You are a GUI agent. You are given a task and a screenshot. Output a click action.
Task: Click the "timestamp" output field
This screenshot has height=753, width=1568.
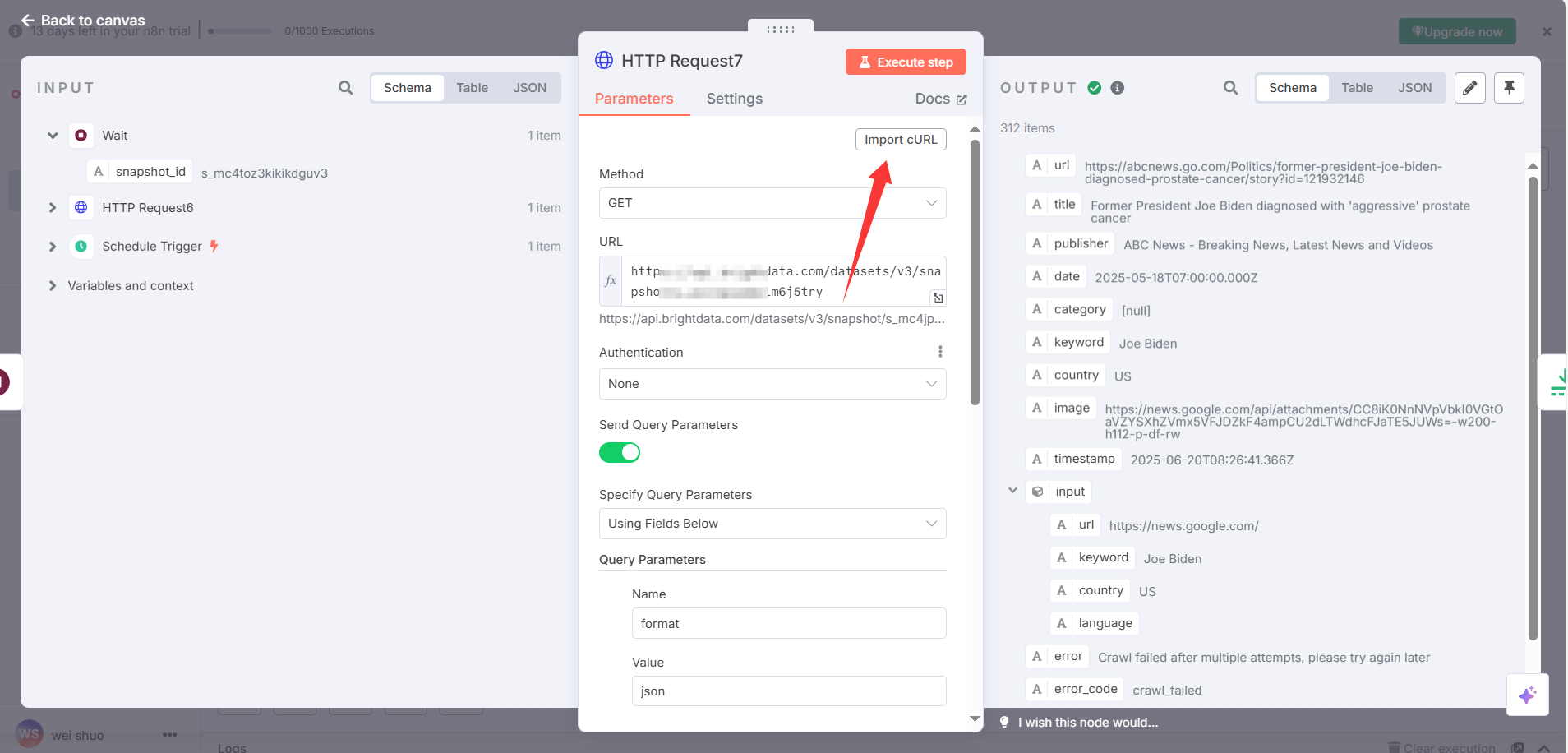coord(1074,460)
